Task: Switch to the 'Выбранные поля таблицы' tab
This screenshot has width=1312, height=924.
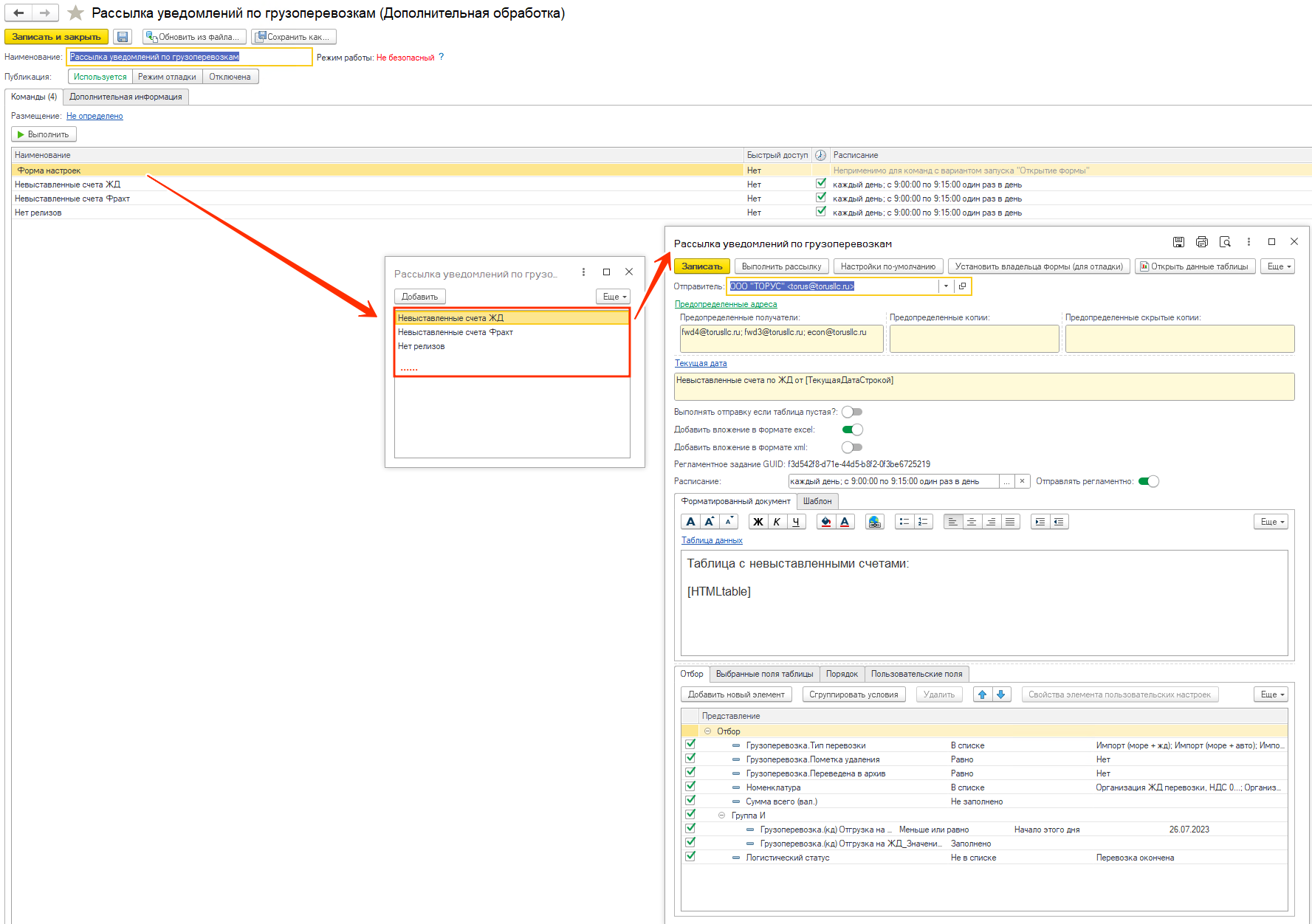Action: [x=764, y=674]
